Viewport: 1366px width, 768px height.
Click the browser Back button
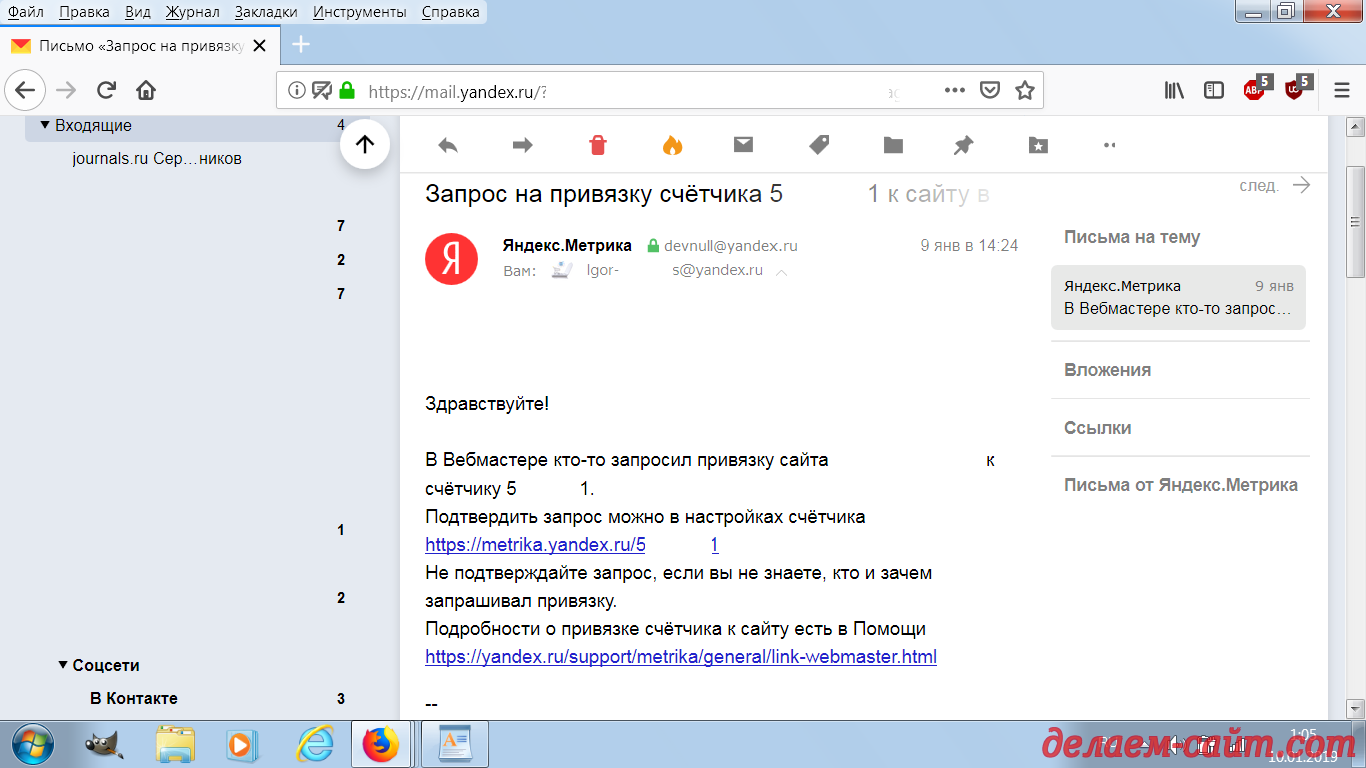click(25, 90)
